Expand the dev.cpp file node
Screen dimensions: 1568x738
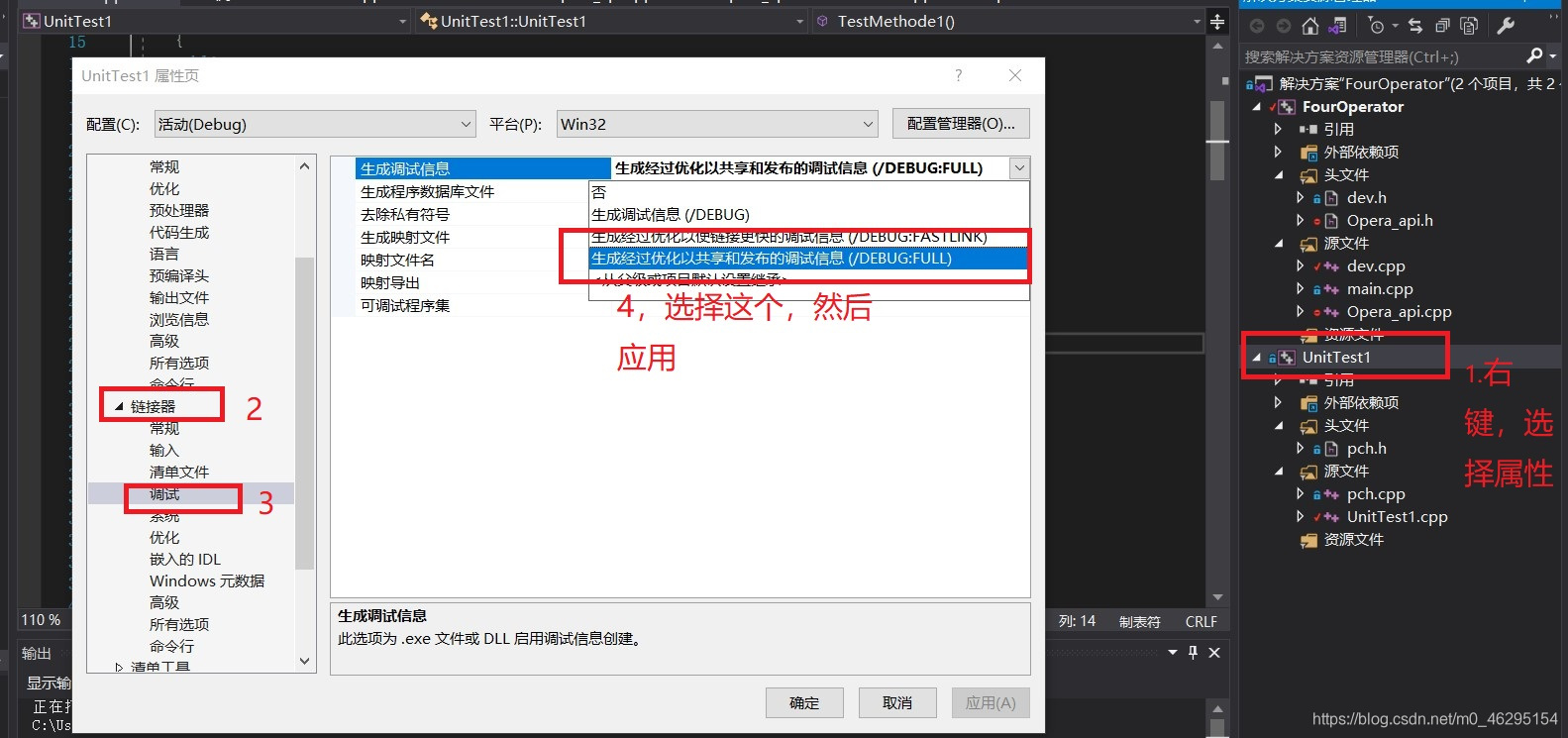click(x=1301, y=266)
